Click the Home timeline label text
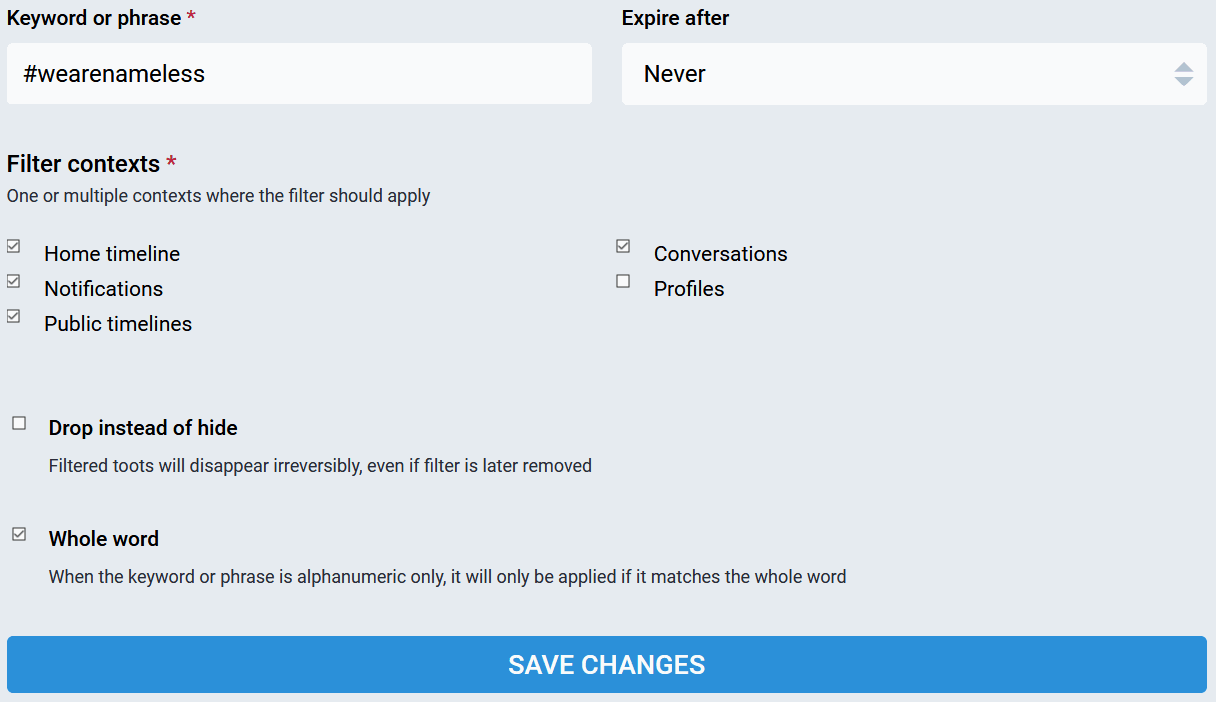This screenshot has height=702, width=1216. coord(112,254)
